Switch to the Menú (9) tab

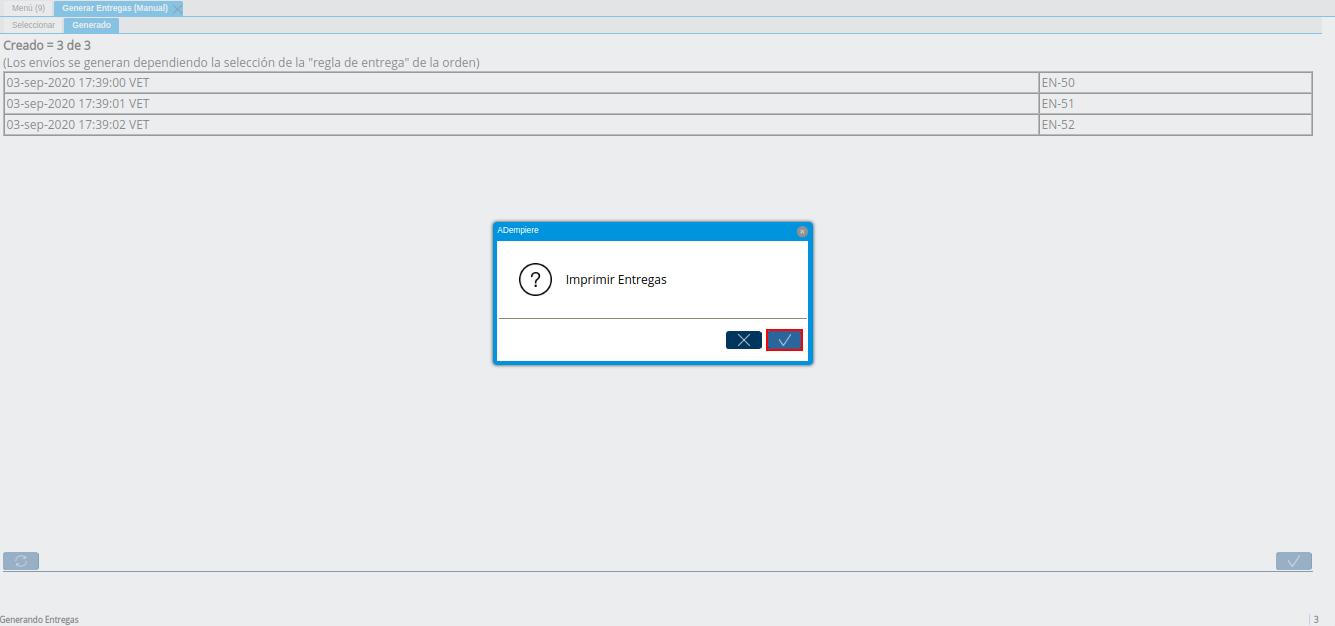28,8
